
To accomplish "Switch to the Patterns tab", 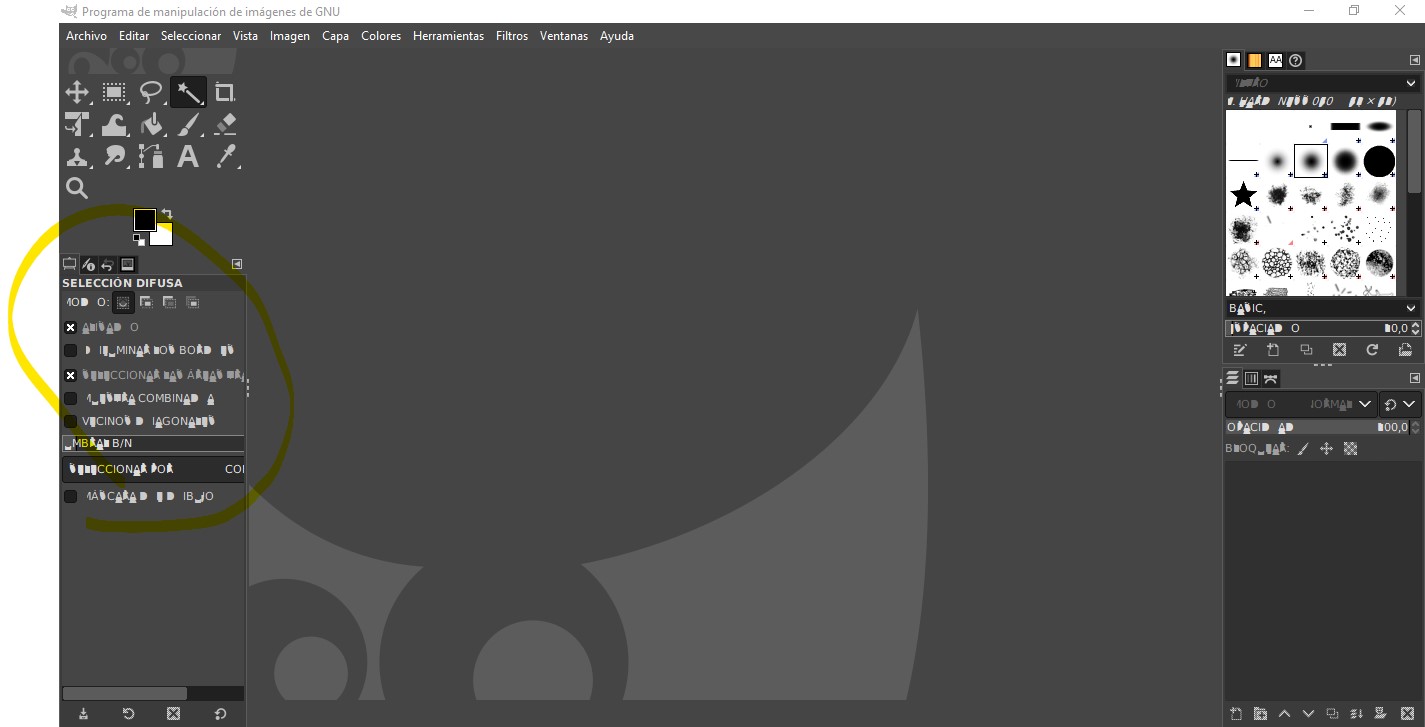I will pyautogui.click(x=1254, y=60).
